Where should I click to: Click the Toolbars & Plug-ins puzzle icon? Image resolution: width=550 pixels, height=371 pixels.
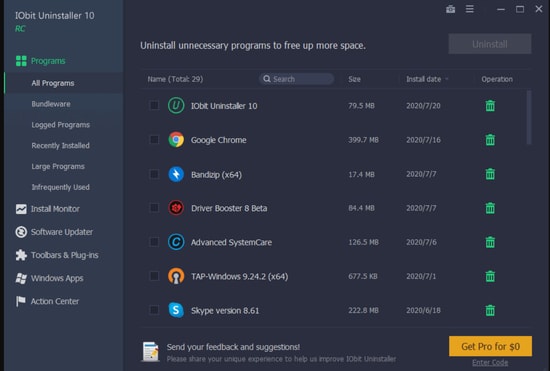21,255
